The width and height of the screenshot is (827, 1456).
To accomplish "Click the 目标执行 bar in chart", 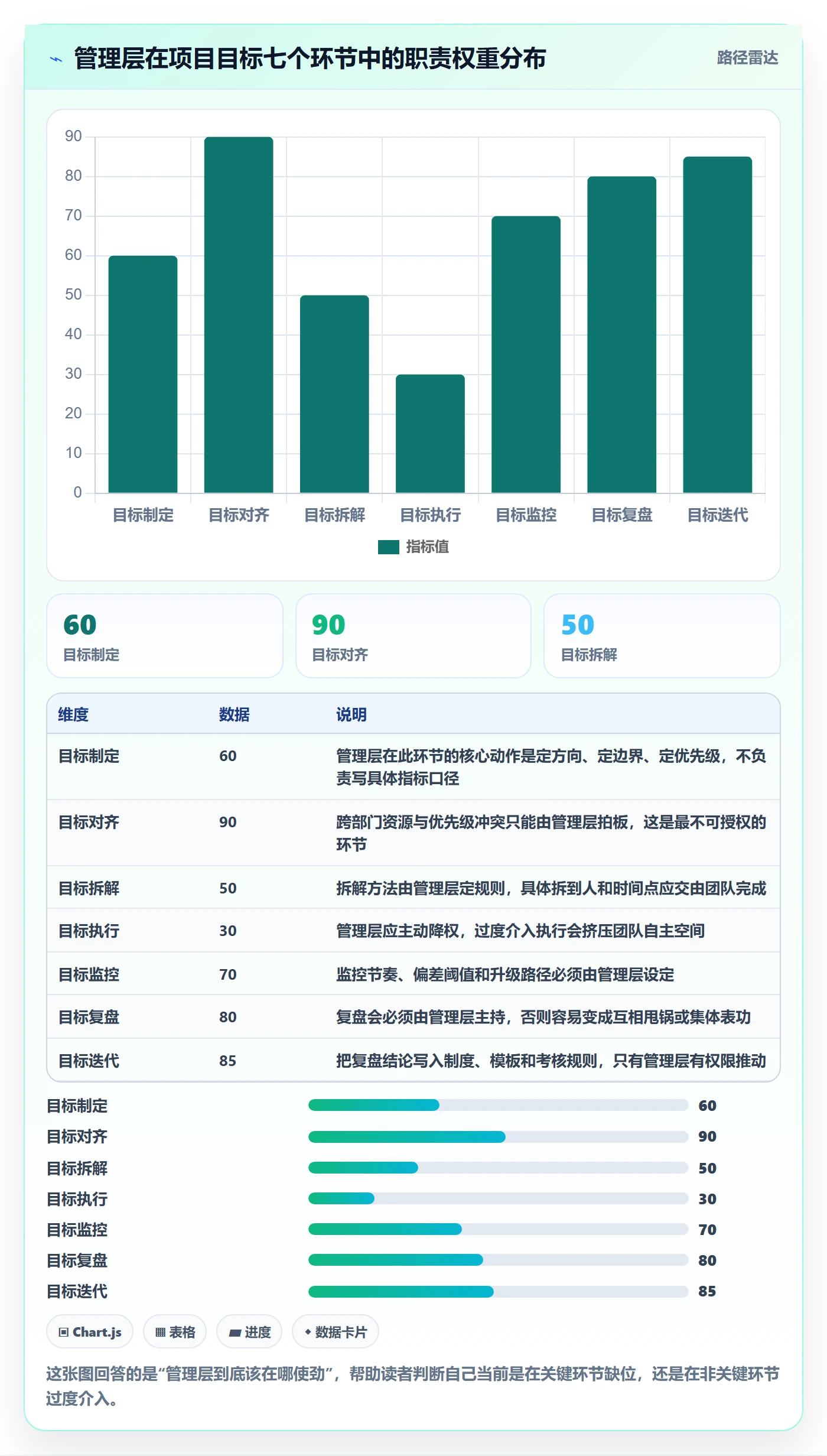I will [430, 434].
